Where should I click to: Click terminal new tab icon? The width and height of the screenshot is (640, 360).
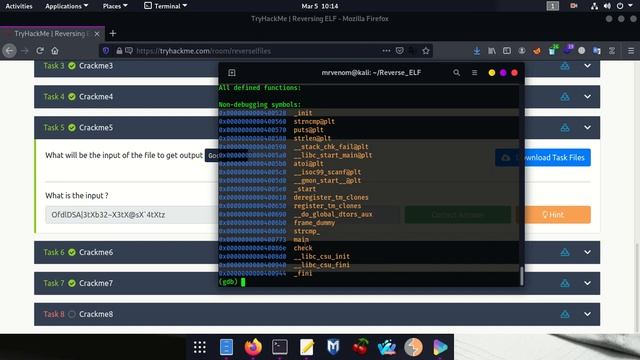232,73
